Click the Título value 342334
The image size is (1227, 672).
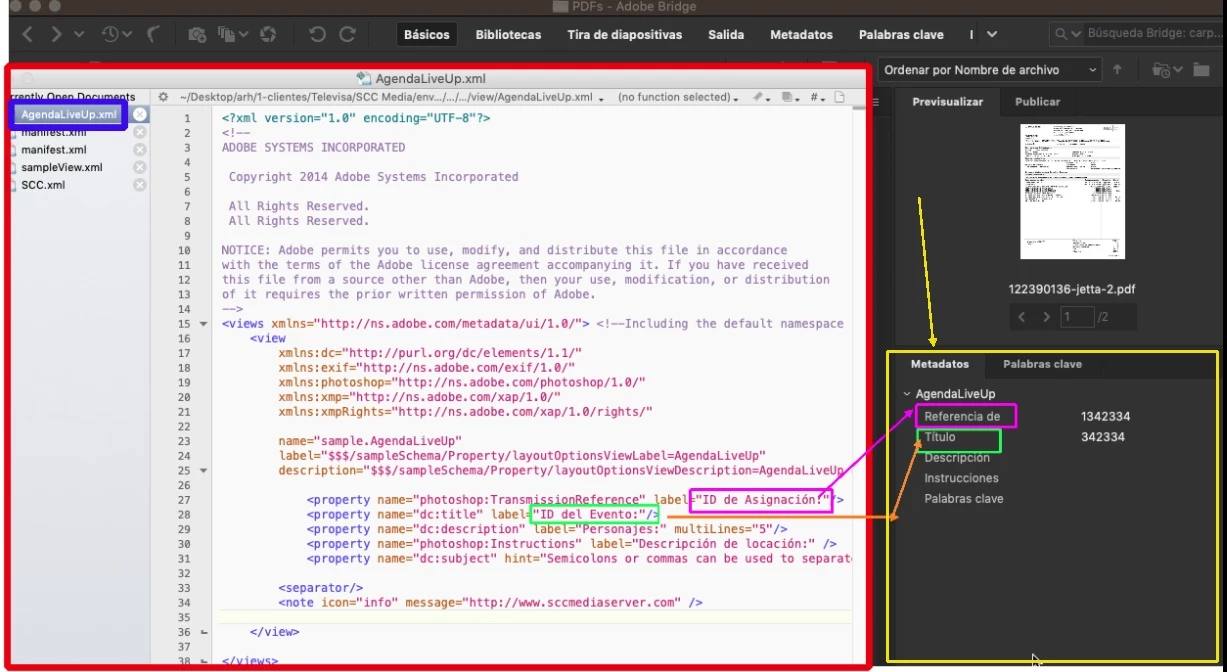pos(1103,437)
